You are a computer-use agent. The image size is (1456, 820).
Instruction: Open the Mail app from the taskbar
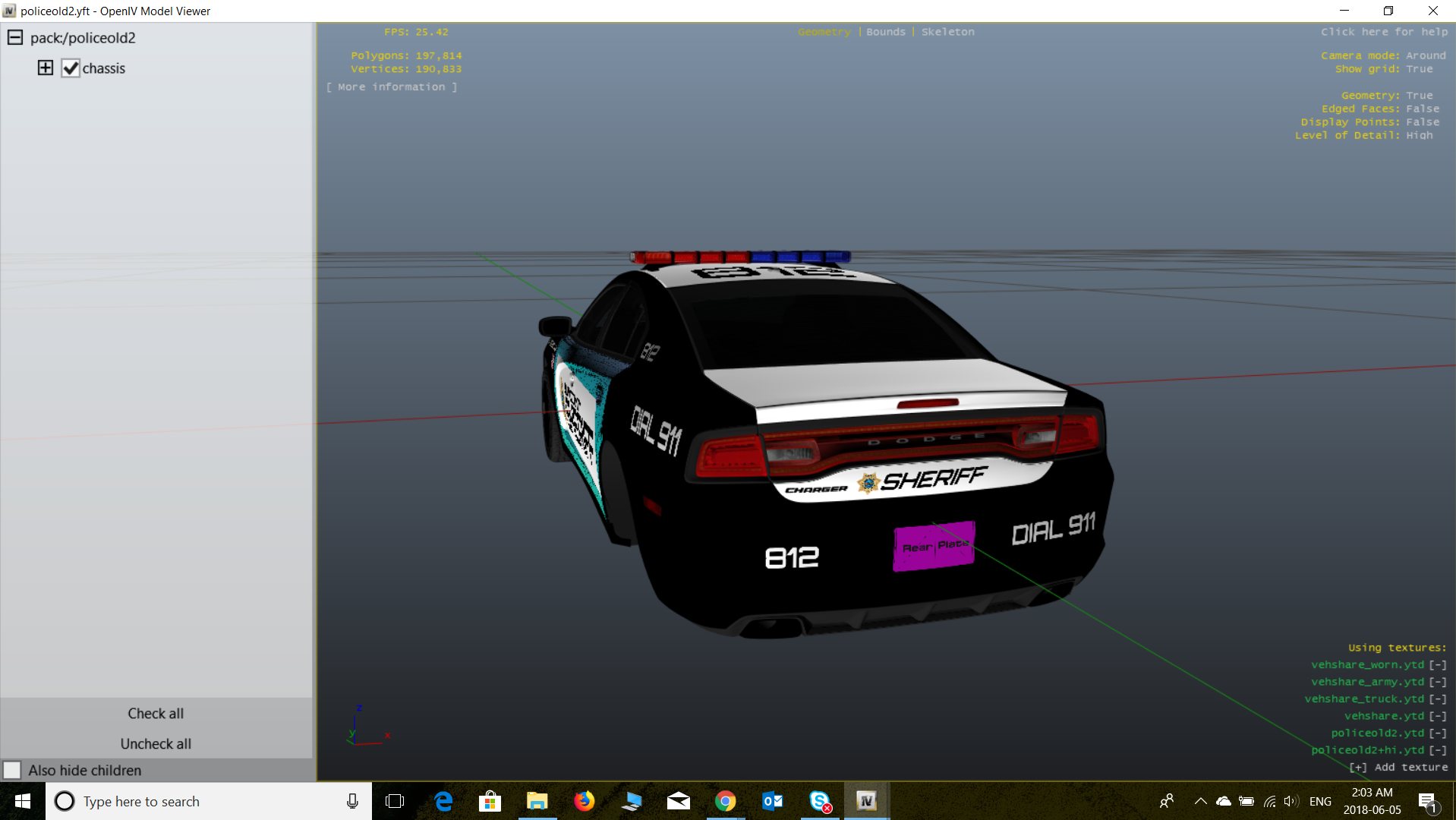(679, 801)
